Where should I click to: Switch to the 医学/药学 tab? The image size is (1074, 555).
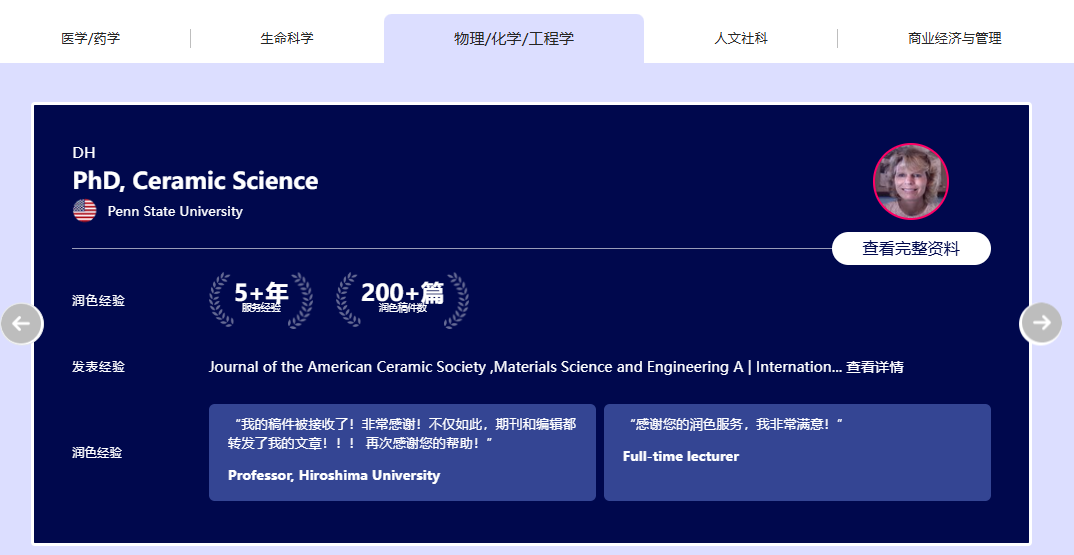click(91, 39)
